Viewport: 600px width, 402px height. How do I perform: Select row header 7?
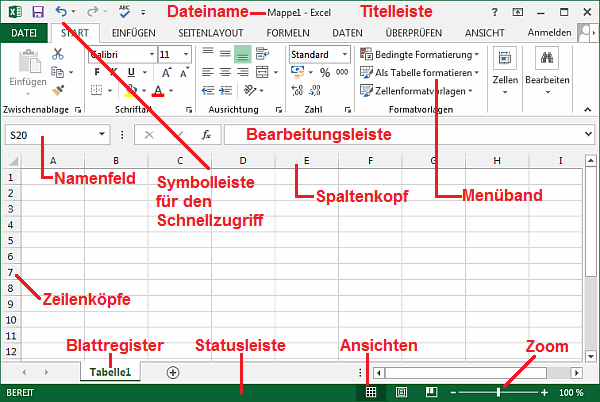(x=11, y=272)
